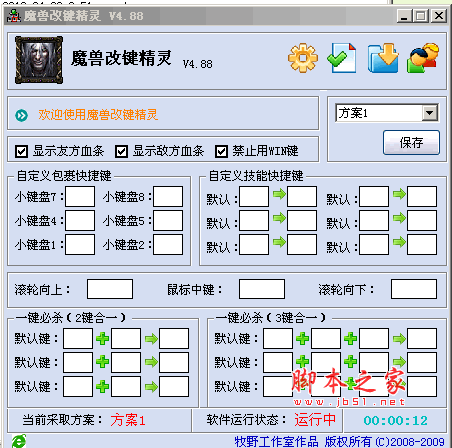This screenshot has height=448, width=452.
Task: Click the 保存 button
Action: coord(411,143)
